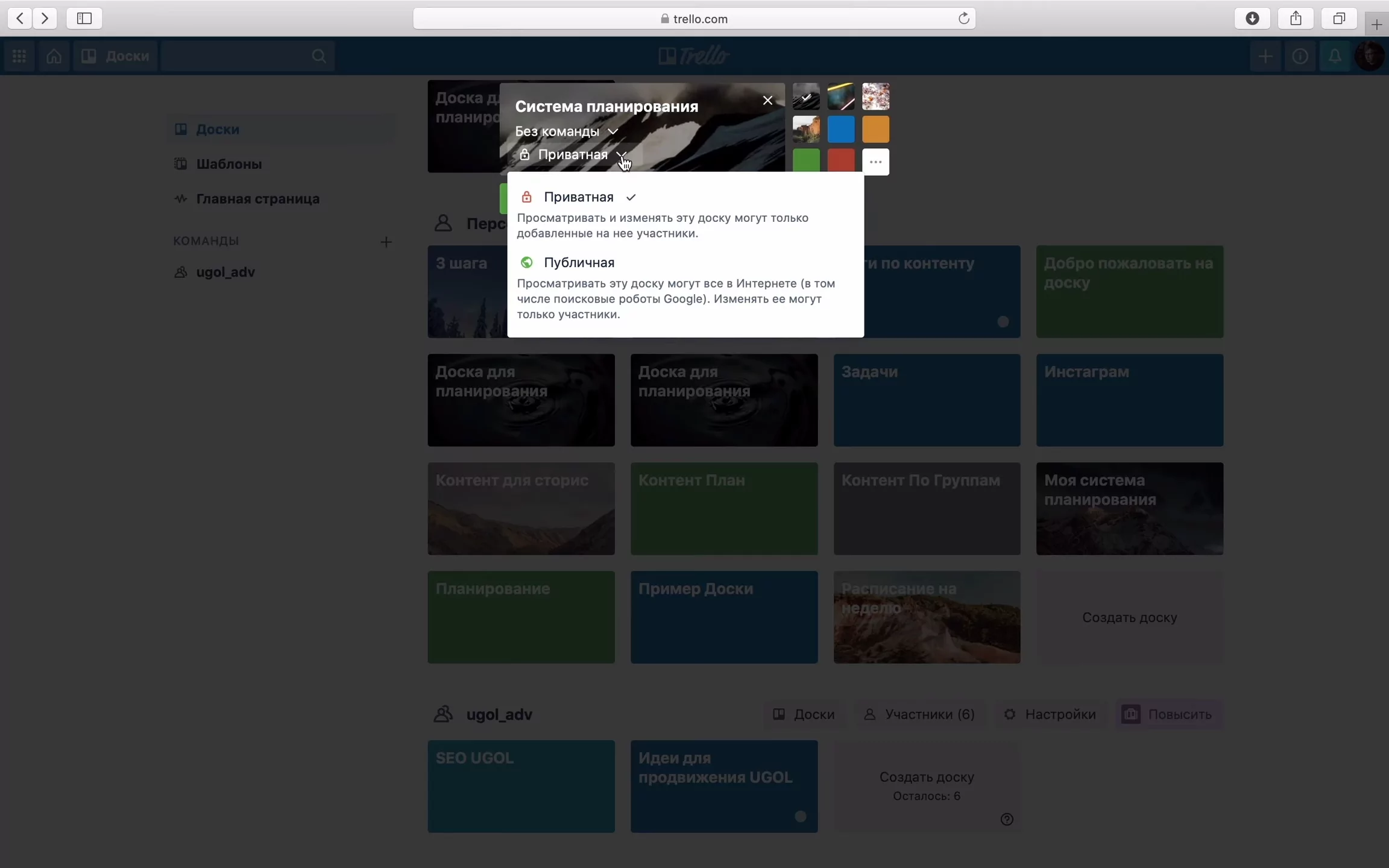Choose the comet night sky background
Image resolution: width=1389 pixels, height=868 pixels.
coord(841,96)
